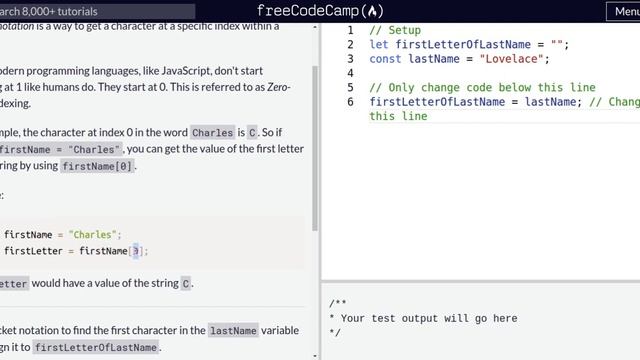
Task: Open the Menu button
Action: (x=623, y=11)
